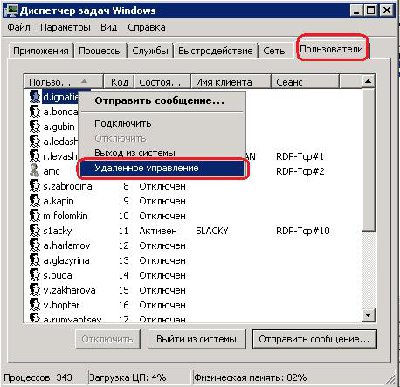Open the Вид menu
This screenshot has height=387, width=400.
(x=109, y=27)
